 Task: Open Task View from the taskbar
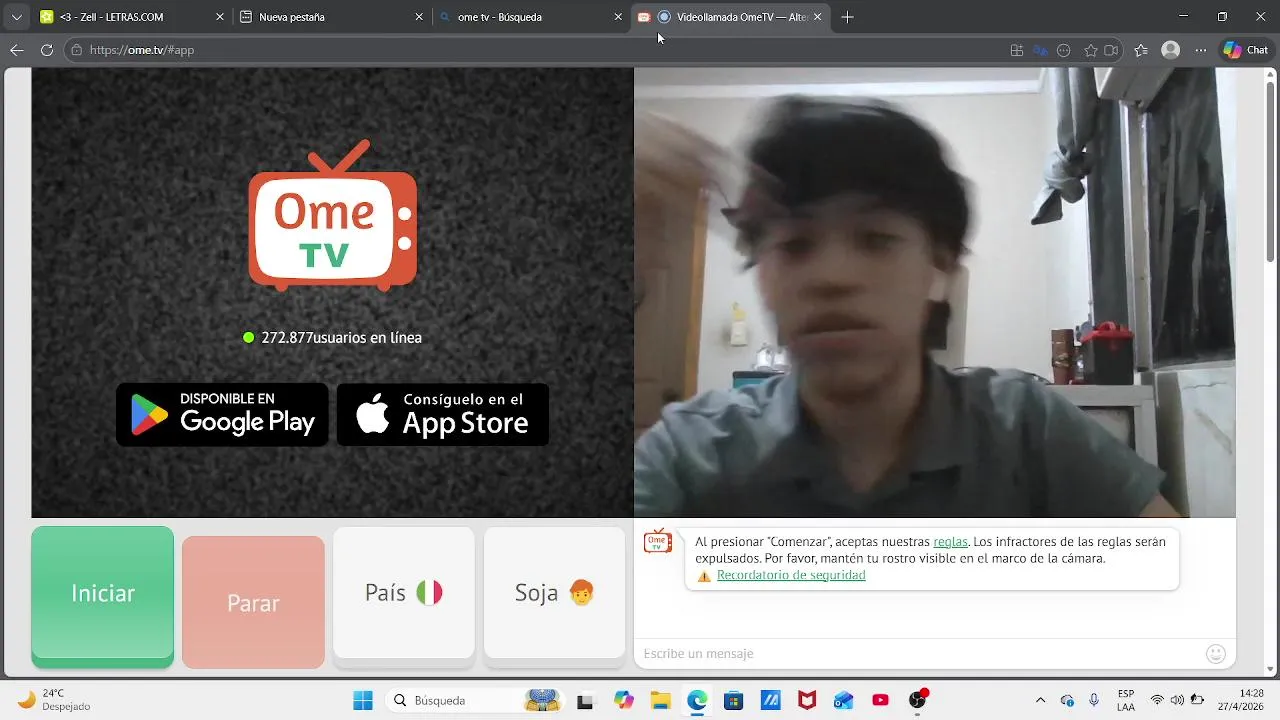click(x=585, y=701)
